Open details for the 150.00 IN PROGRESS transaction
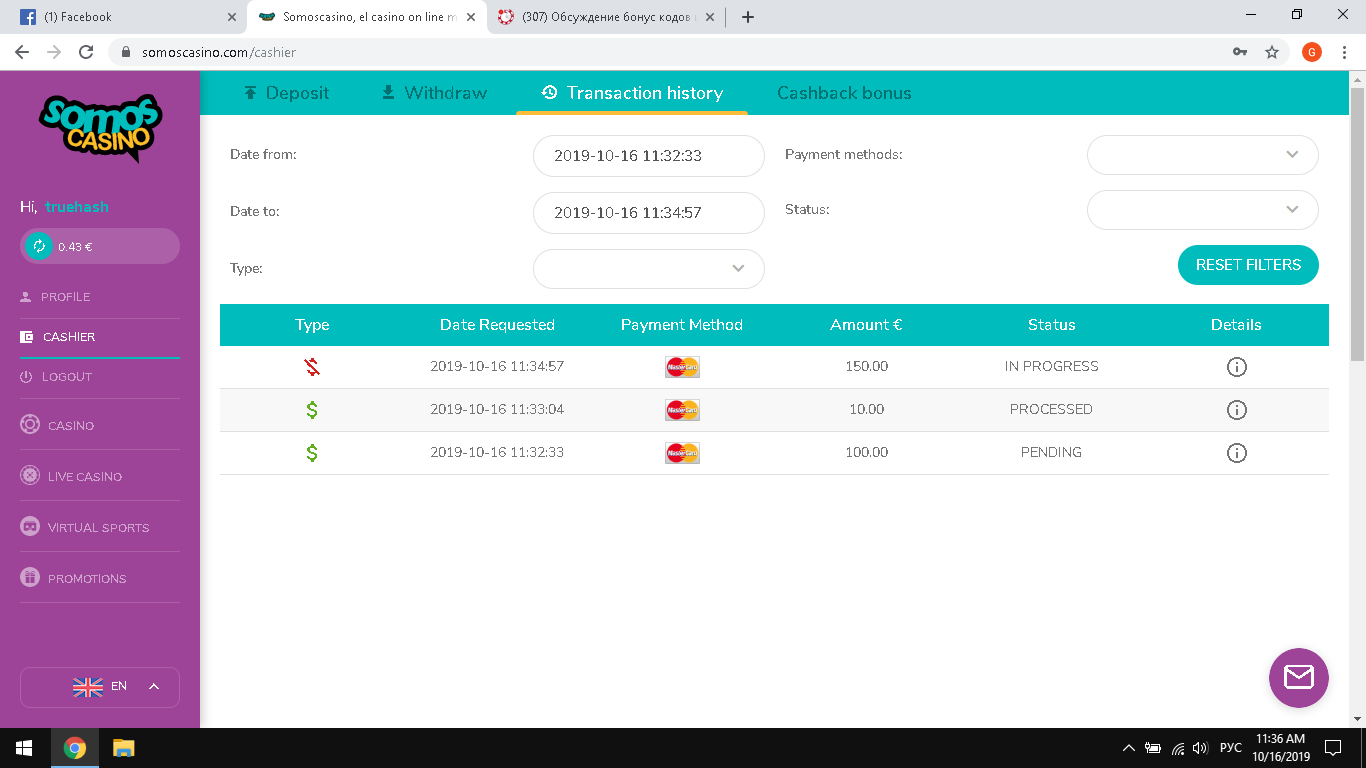This screenshot has width=1366, height=768. pyautogui.click(x=1236, y=367)
